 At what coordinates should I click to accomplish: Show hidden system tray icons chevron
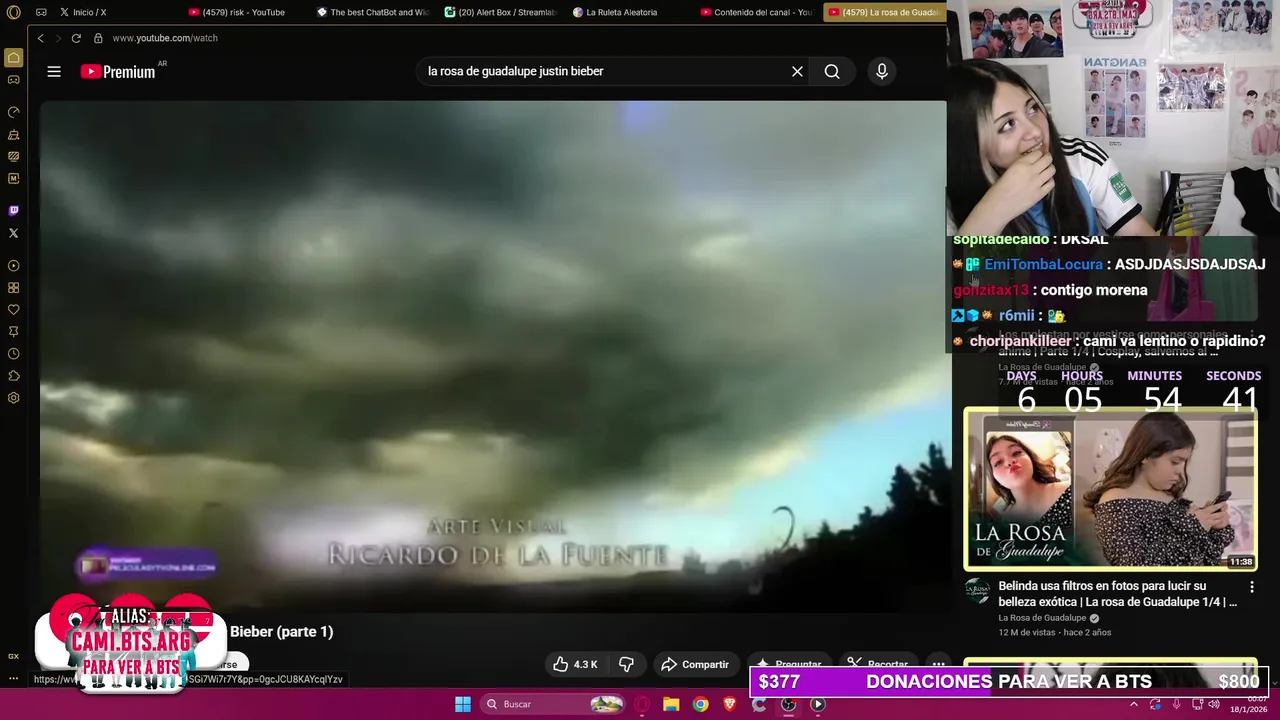[x=1133, y=704]
